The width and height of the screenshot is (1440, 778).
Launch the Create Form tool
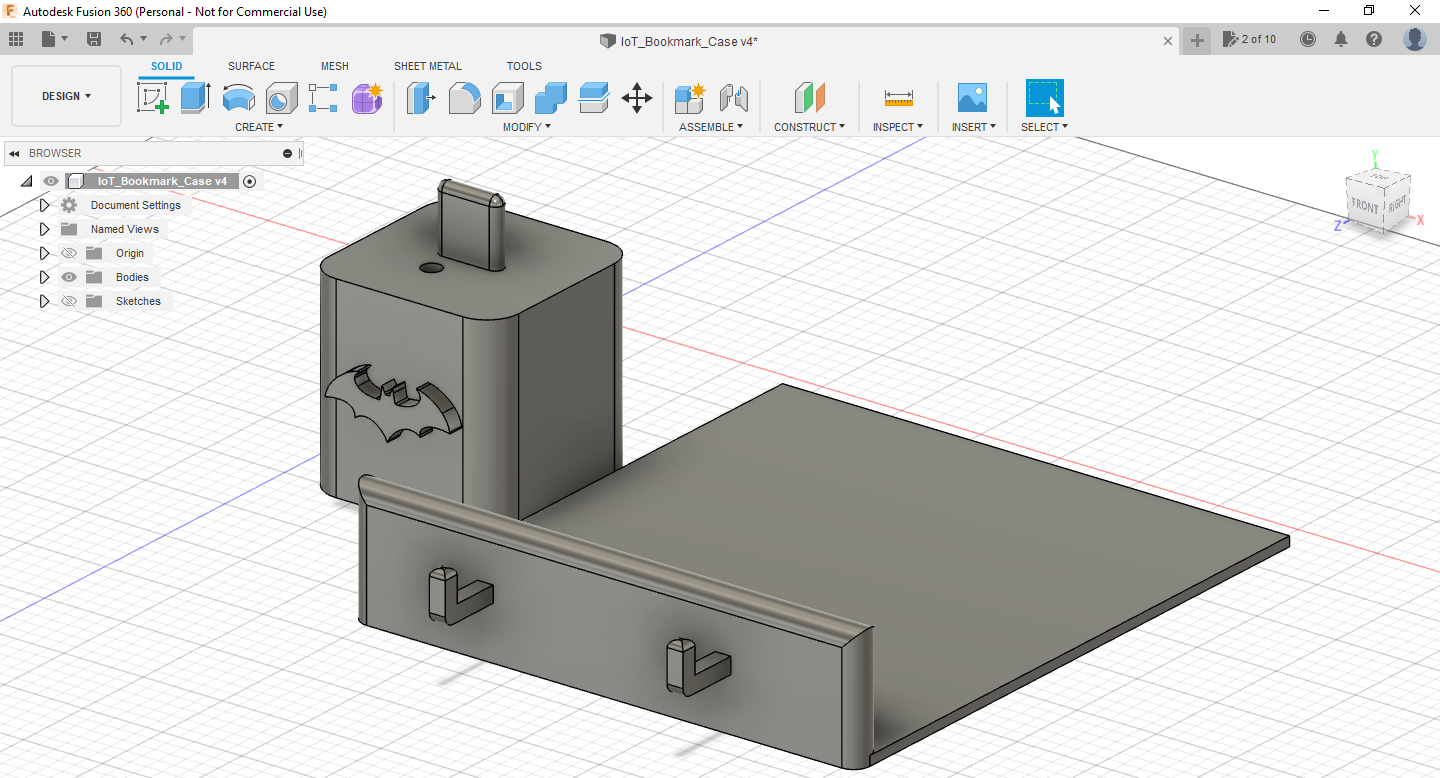[x=367, y=98]
